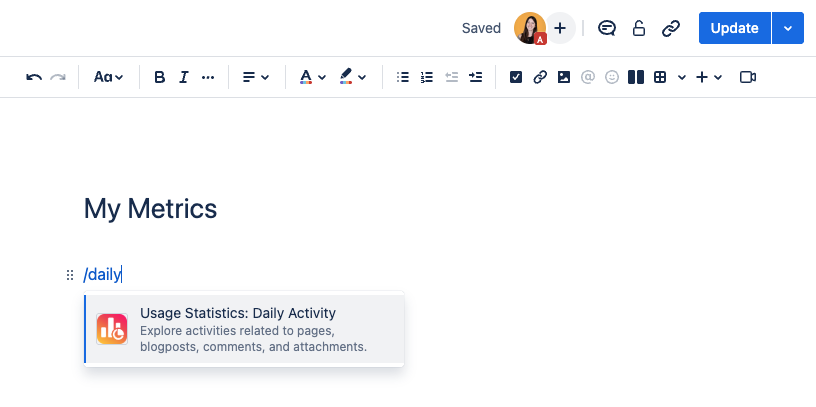The image size is (816, 407).
Task: Toggle bold formatting
Action: [x=159, y=77]
